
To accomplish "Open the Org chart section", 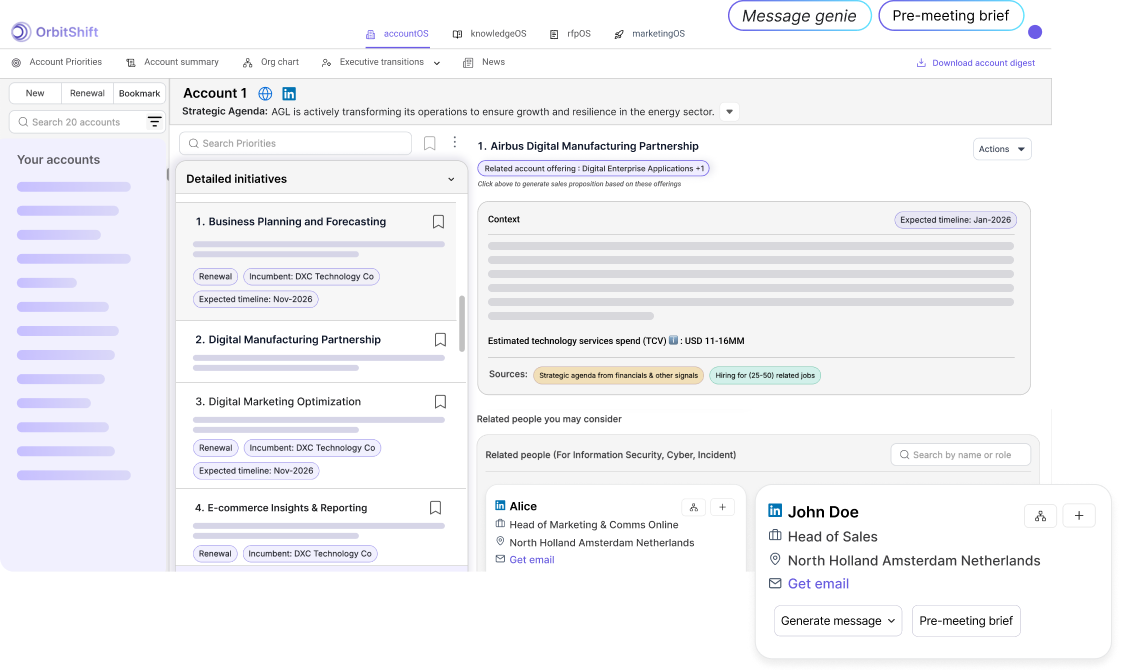I will [270, 62].
